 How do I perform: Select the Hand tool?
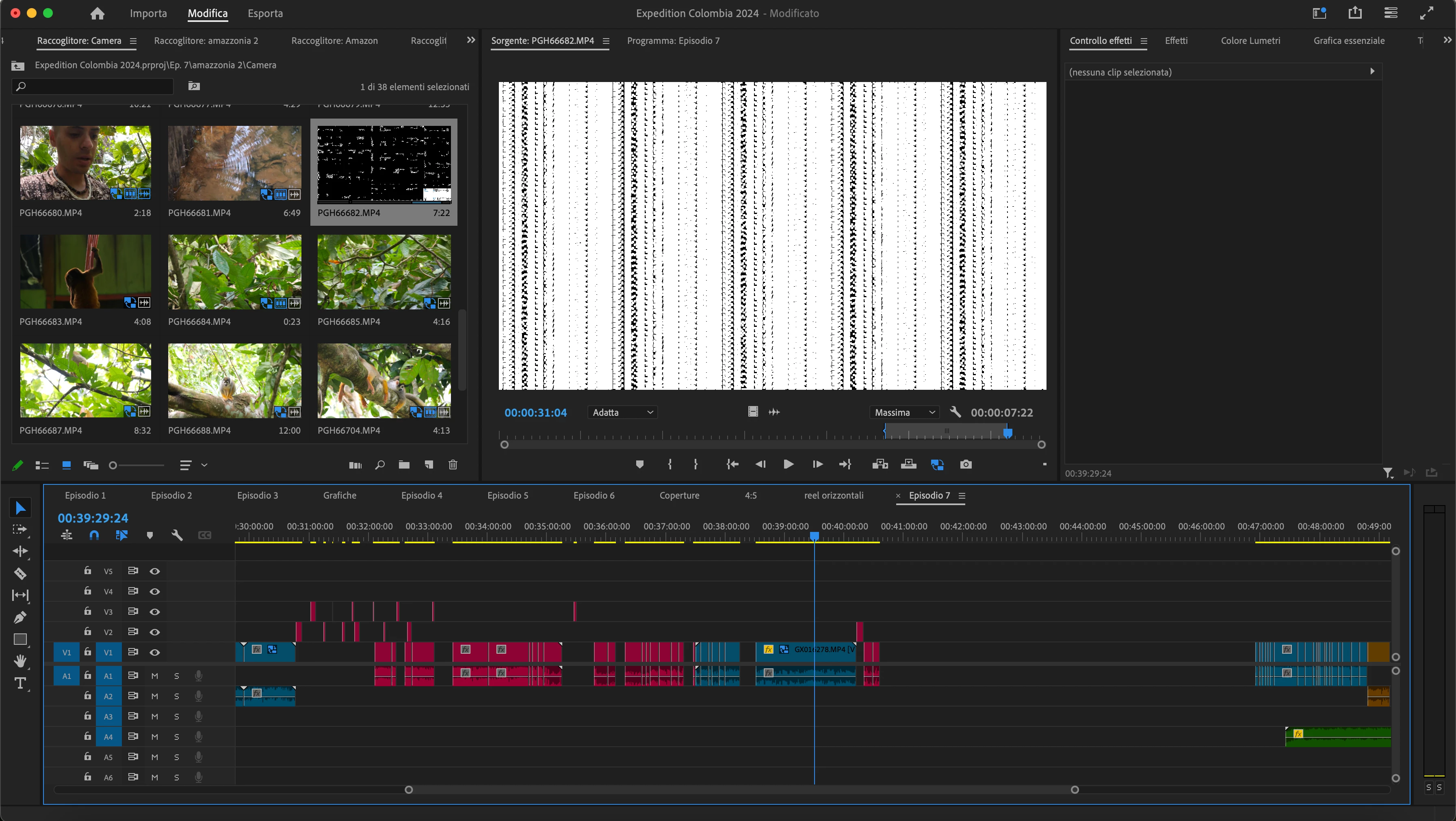tap(20, 661)
